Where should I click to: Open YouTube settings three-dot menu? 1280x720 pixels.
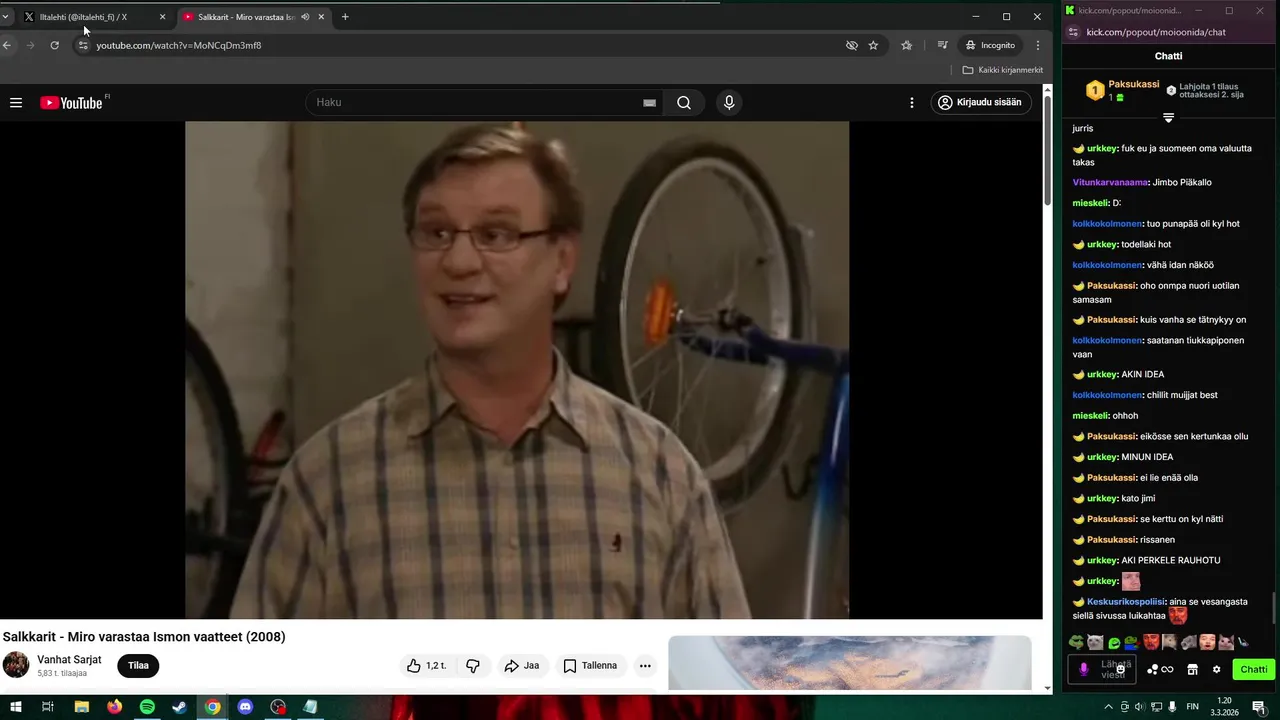click(x=911, y=103)
